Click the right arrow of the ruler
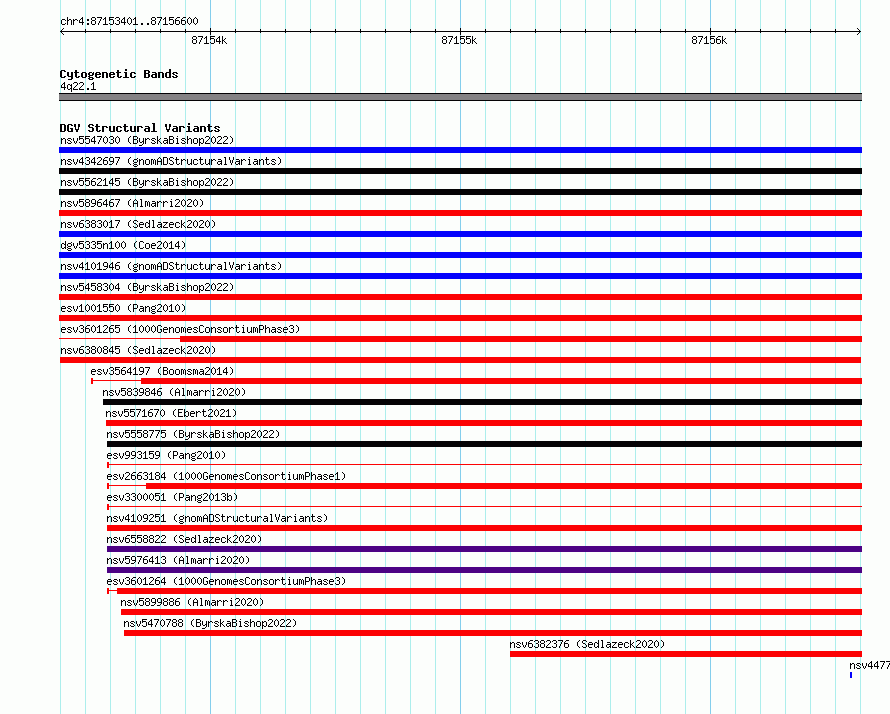This screenshot has width=890, height=714. click(x=859, y=32)
